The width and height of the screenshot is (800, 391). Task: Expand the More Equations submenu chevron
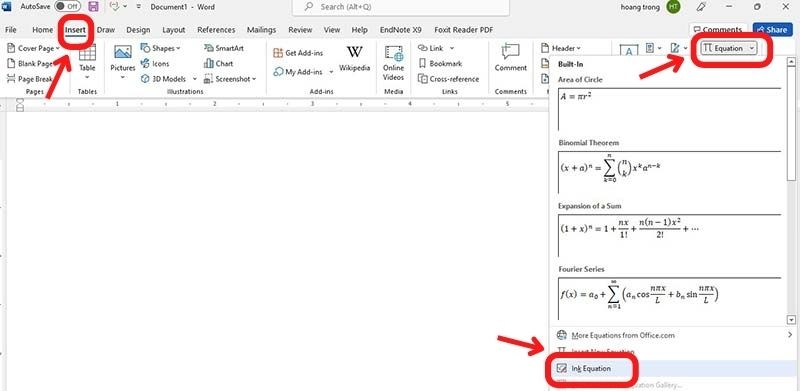click(x=790, y=335)
